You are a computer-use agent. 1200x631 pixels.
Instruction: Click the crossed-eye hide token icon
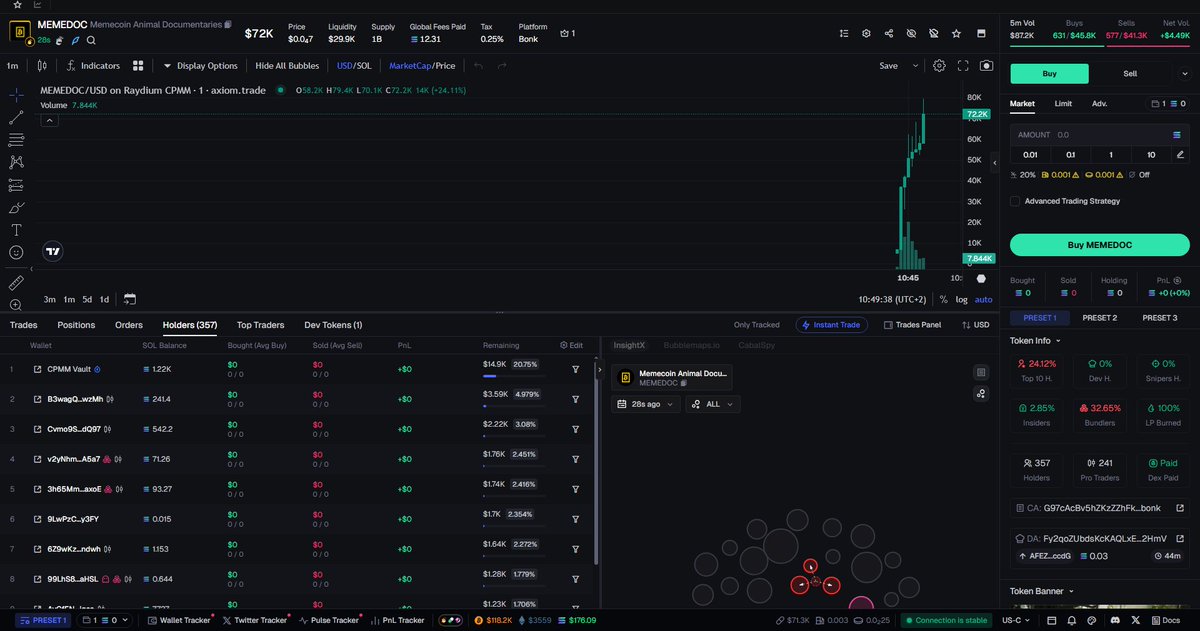pyautogui.click(x=911, y=33)
